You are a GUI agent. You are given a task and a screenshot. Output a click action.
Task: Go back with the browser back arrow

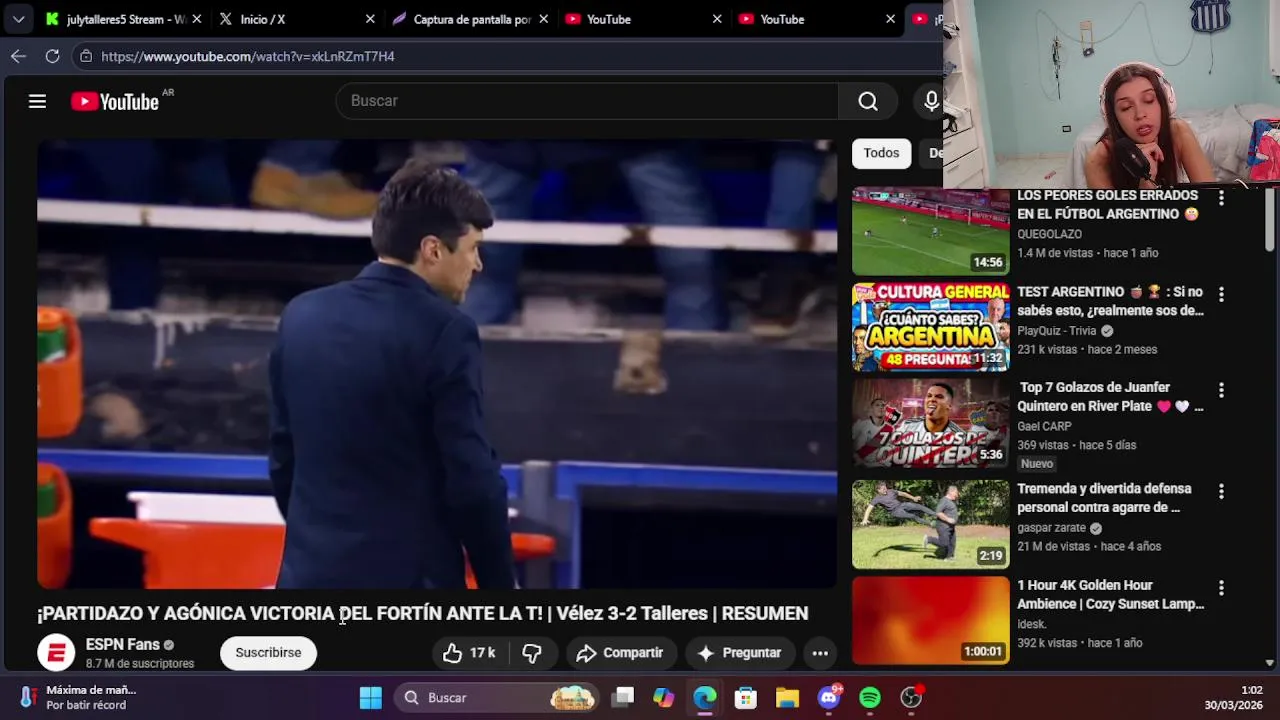18,56
